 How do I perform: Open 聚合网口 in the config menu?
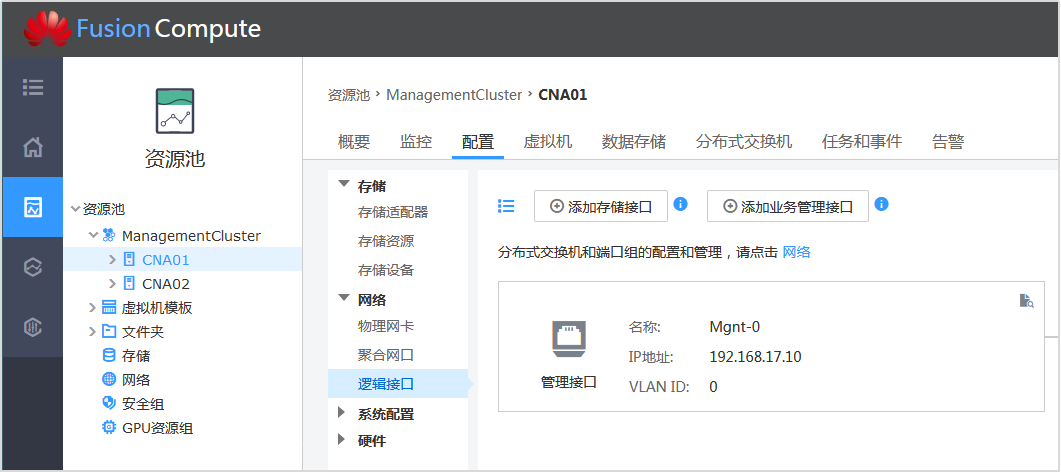pos(386,355)
